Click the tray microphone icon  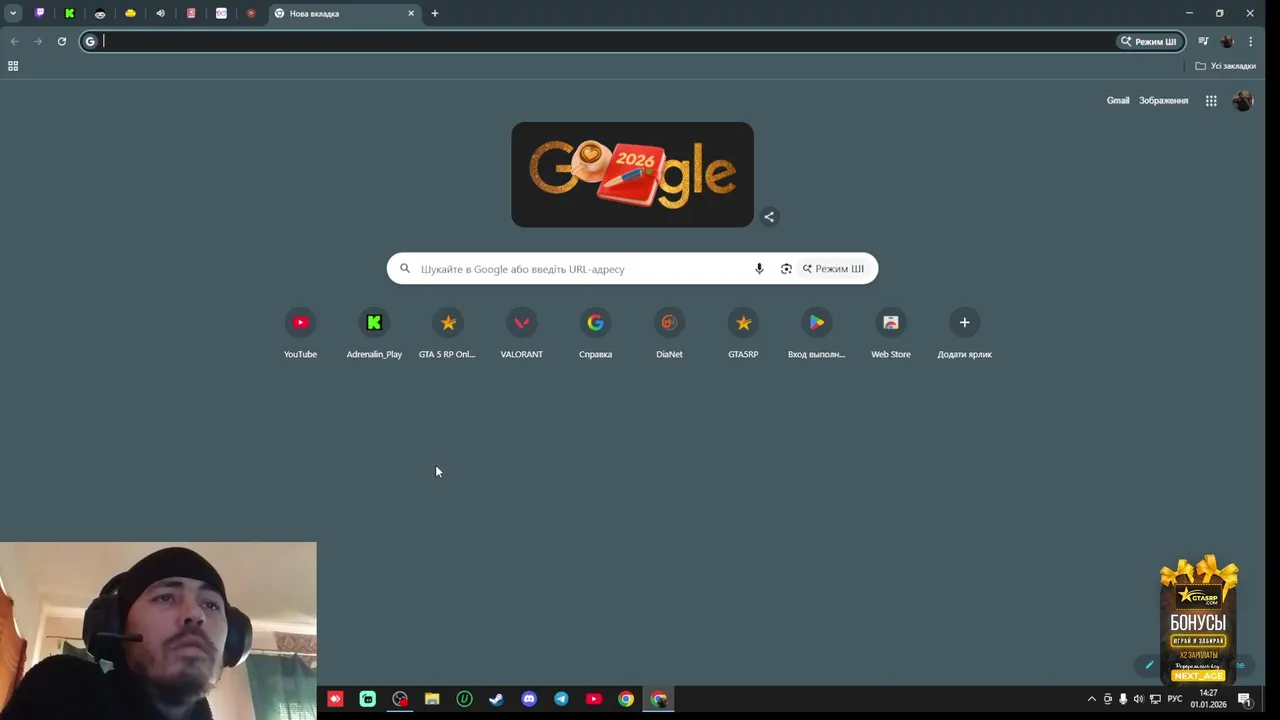pos(1123,699)
